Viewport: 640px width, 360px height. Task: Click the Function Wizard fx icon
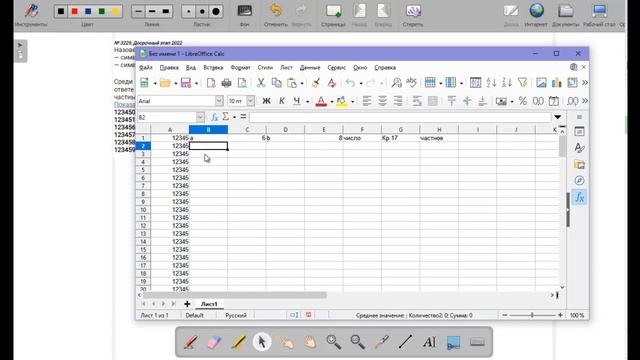[x=214, y=117]
